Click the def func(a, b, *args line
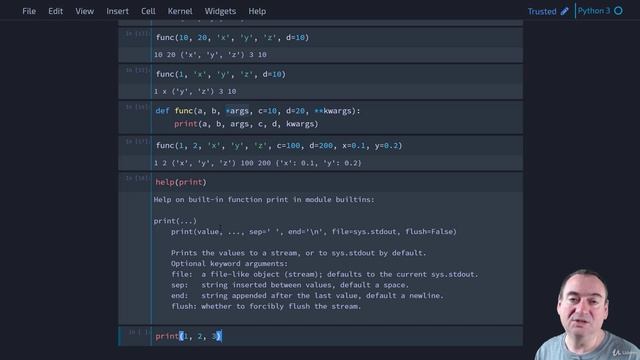This screenshot has height=360, width=640. click(x=258, y=111)
